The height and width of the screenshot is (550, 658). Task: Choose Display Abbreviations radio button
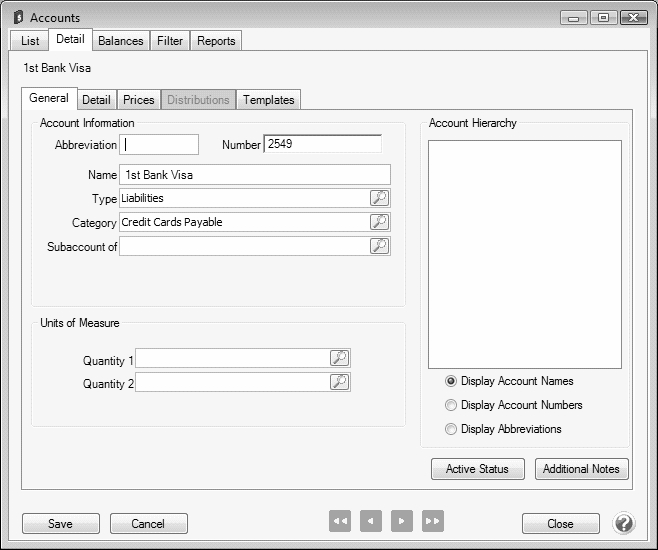[x=451, y=429]
